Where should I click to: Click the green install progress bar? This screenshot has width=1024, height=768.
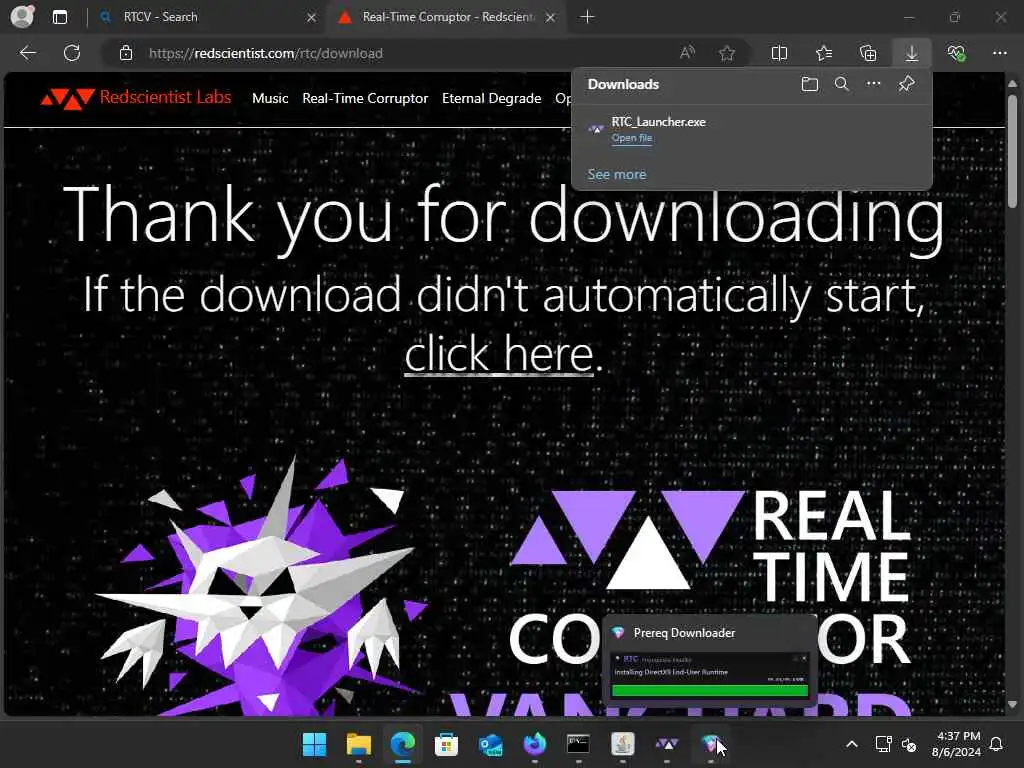point(710,690)
